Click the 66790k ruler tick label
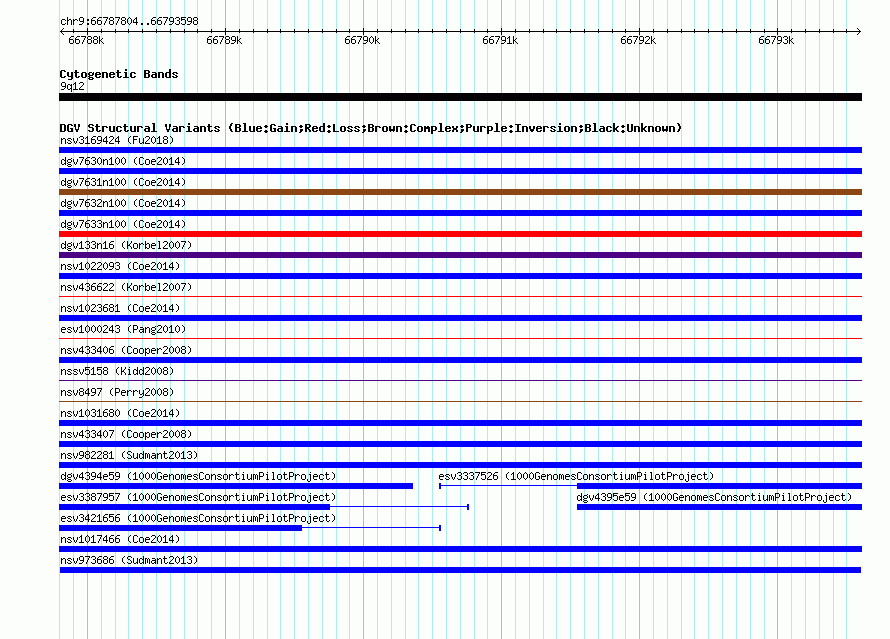 (362, 40)
